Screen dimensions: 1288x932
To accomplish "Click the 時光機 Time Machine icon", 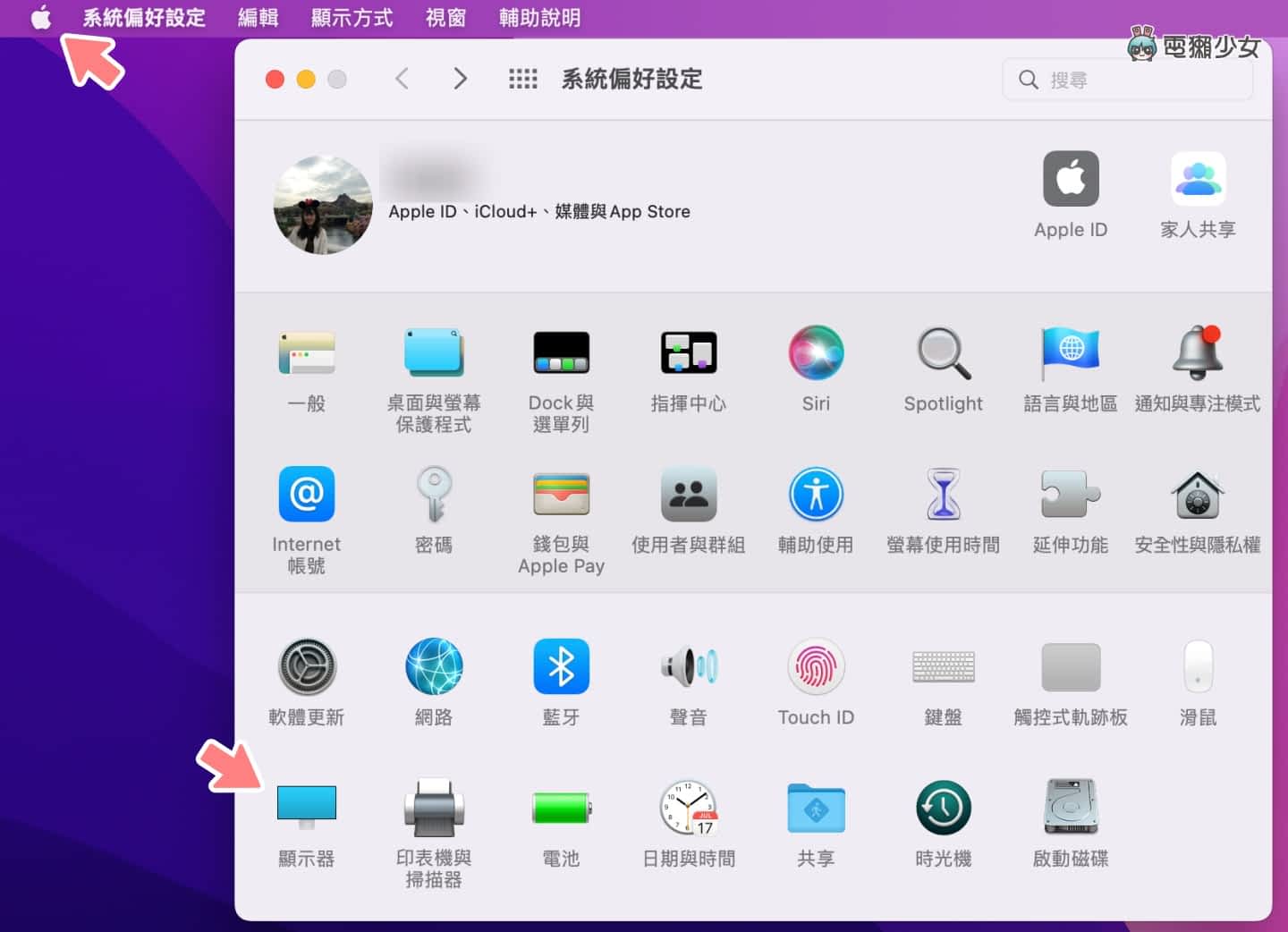I will 943,809.
